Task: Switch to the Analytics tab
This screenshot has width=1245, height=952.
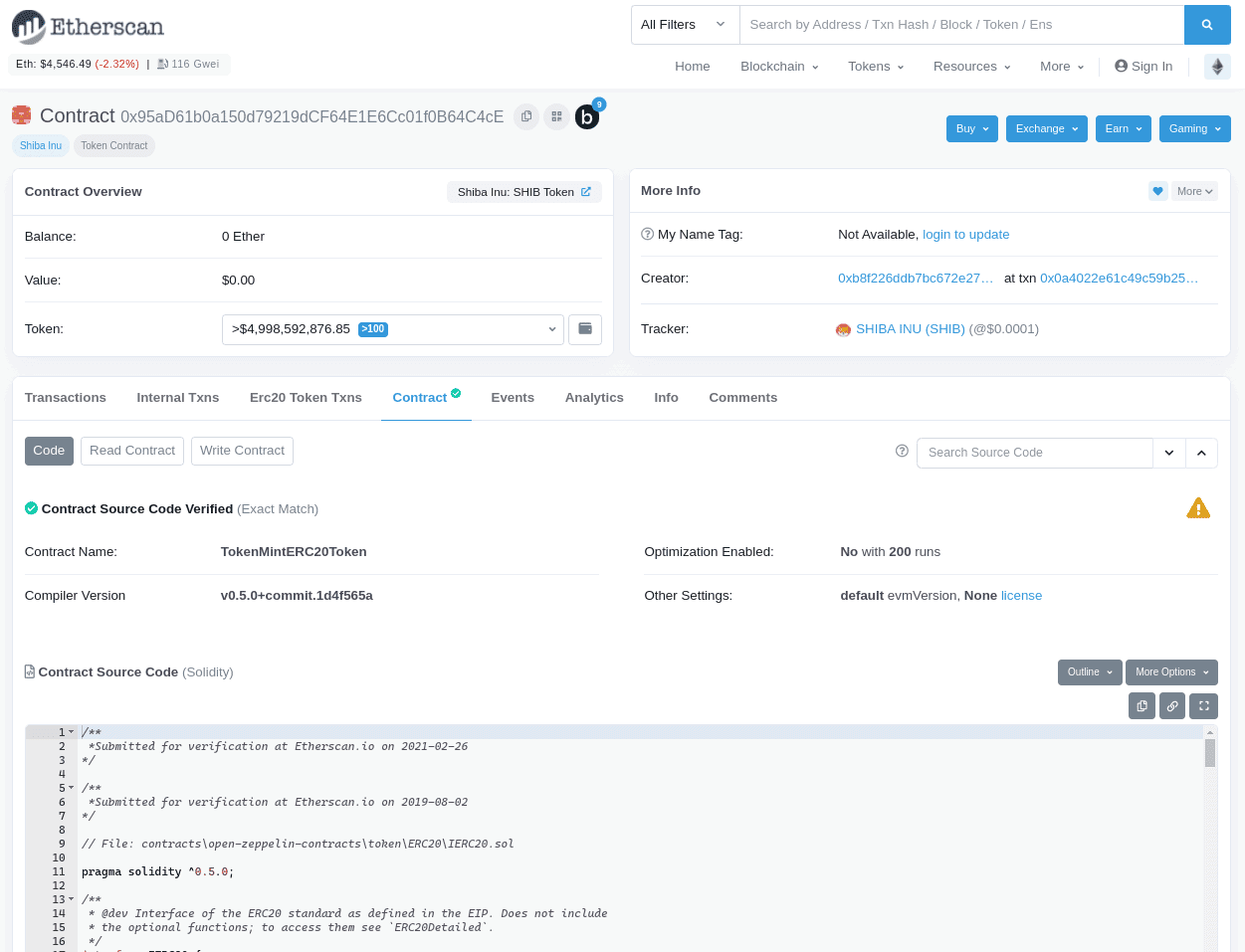Action: coord(594,398)
